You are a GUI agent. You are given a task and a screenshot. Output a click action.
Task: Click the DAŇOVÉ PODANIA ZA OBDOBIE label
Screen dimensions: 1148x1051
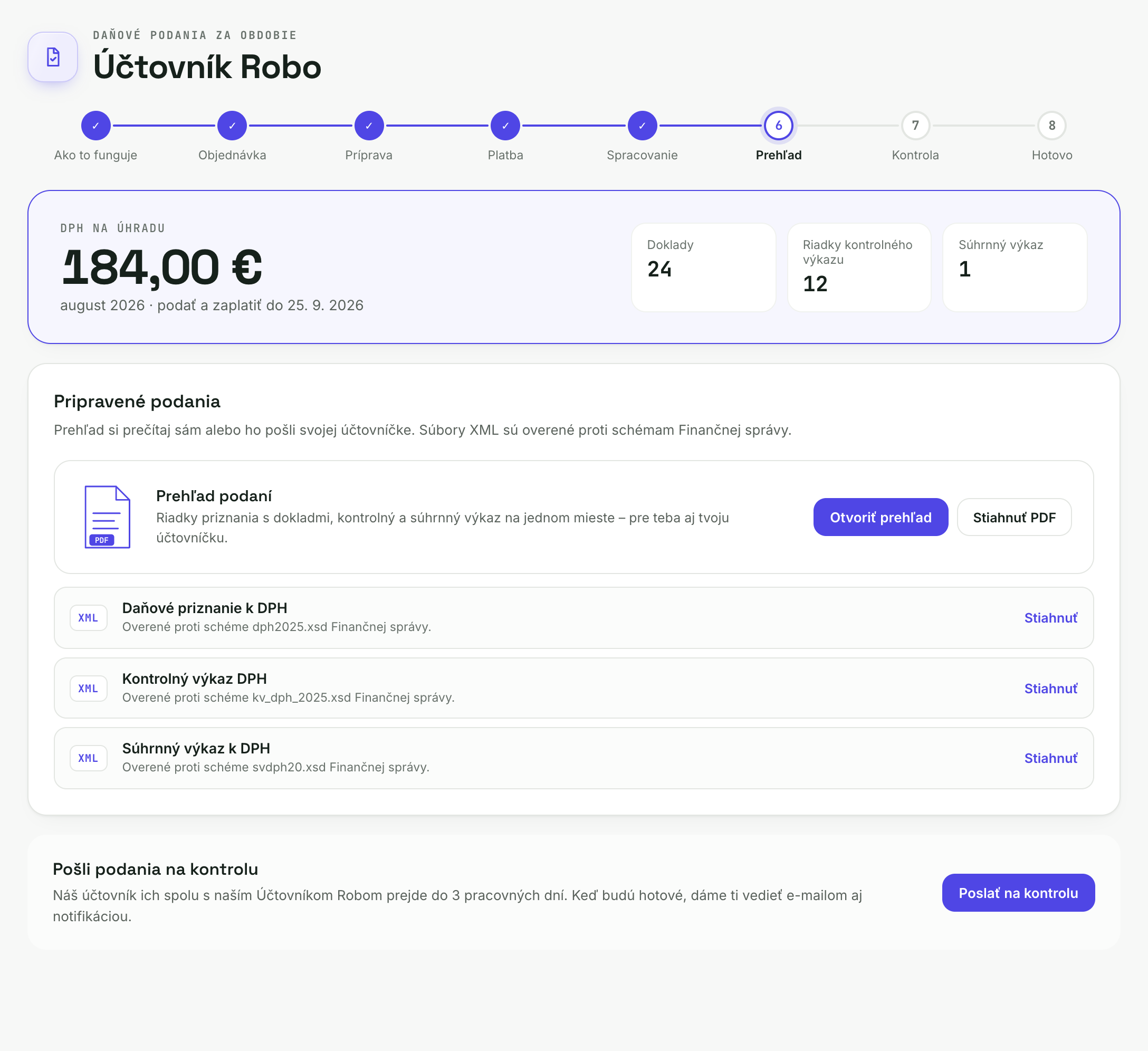point(195,35)
